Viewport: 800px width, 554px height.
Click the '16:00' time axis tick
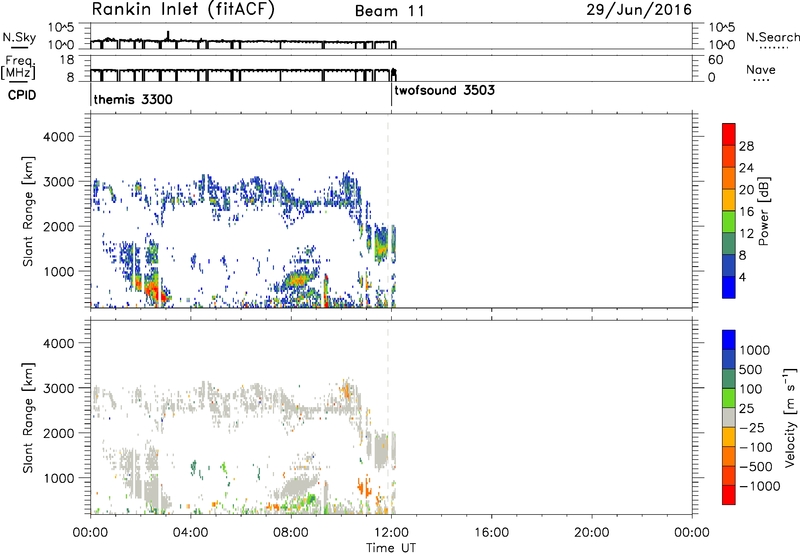(491, 533)
